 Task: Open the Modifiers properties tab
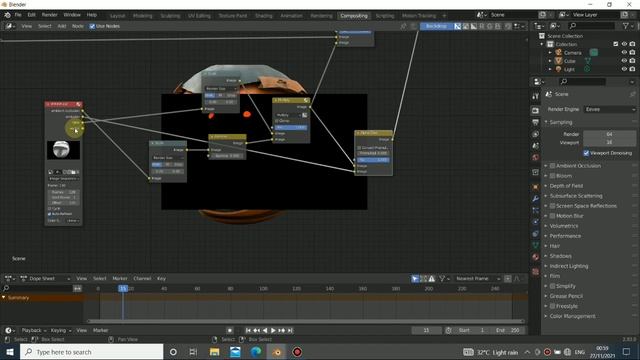536,199
